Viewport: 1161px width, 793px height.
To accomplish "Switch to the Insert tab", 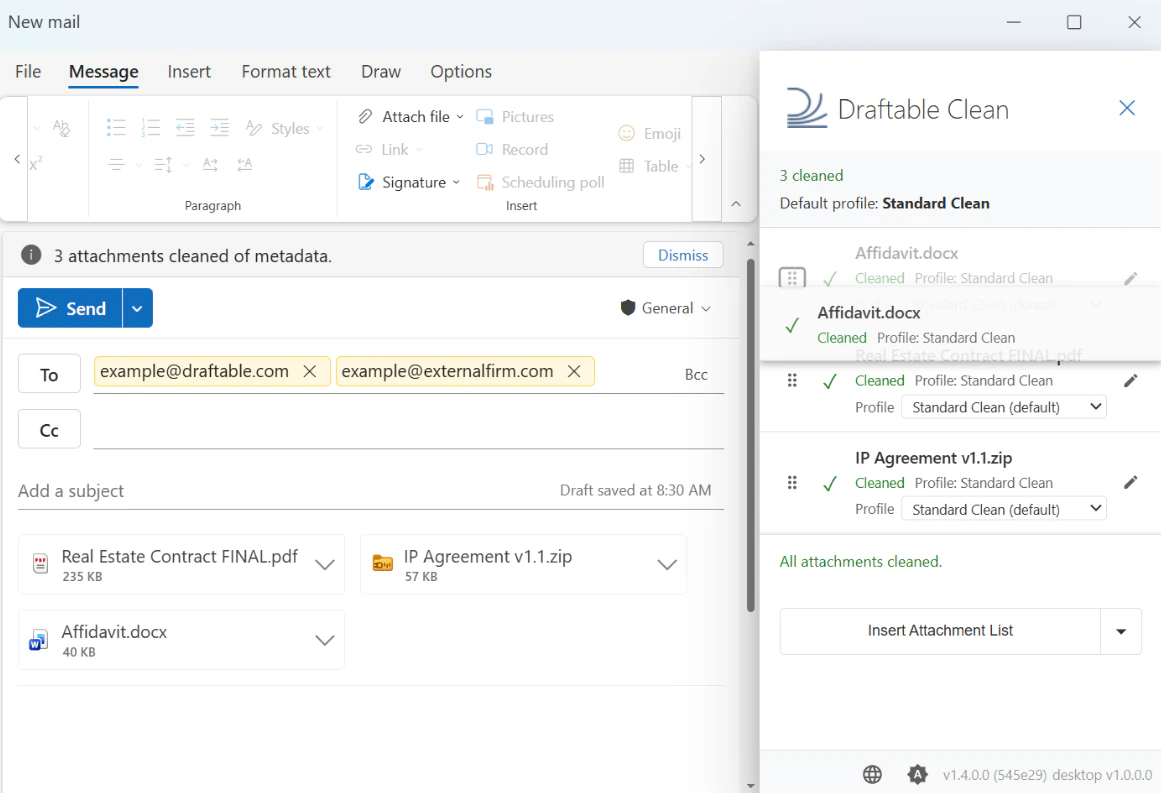I will (x=189, y=71).
